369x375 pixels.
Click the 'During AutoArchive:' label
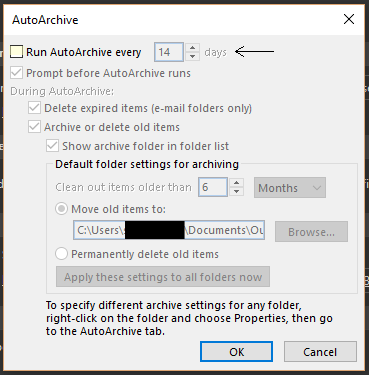point(62,91)
